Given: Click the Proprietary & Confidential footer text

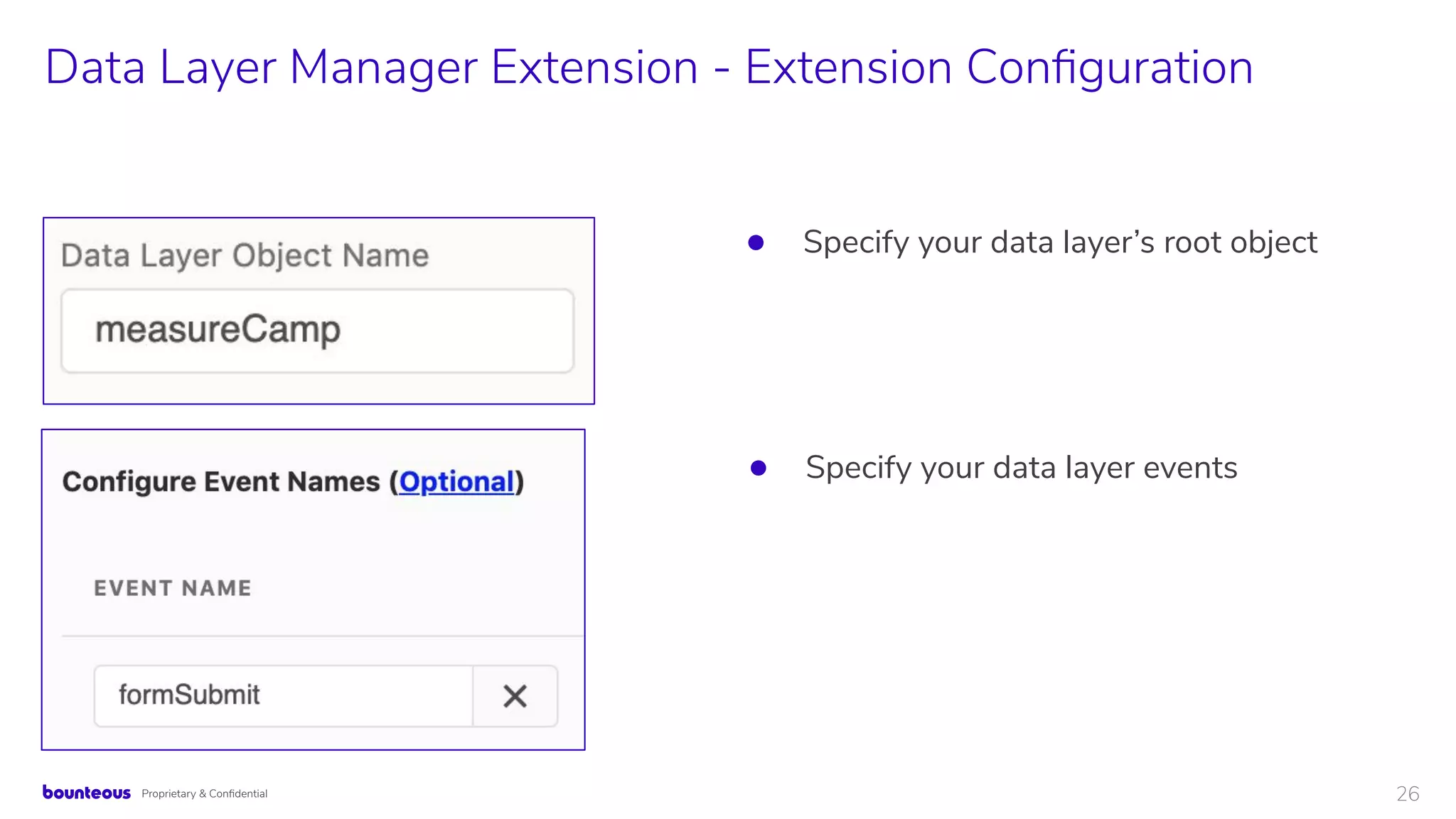Looking at the screenshot, I should [204, 793].
